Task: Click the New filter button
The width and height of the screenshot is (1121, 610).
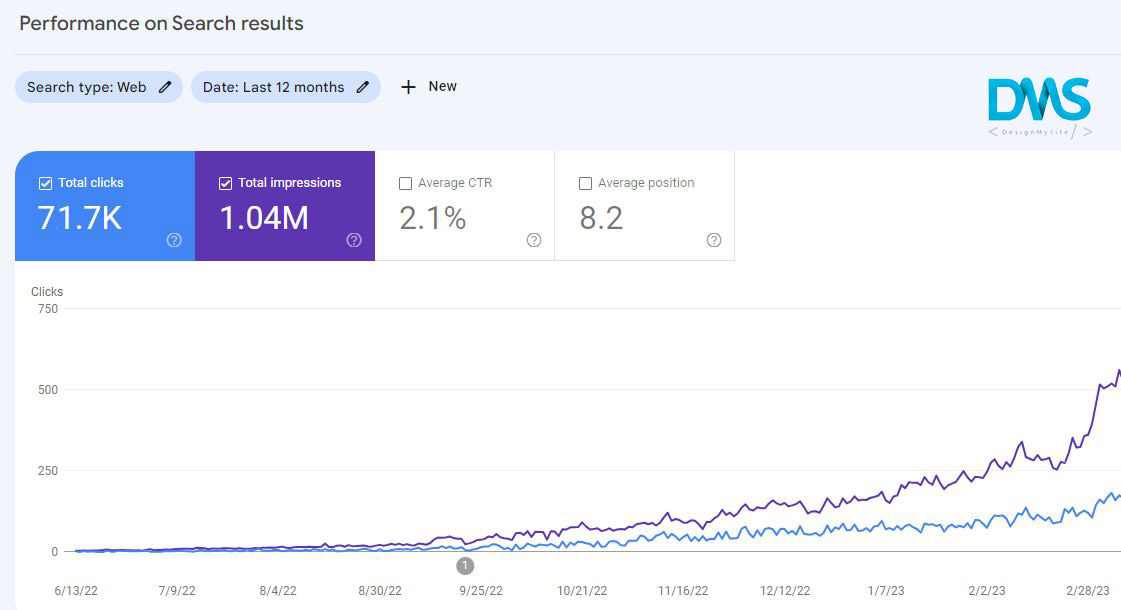Action: click(x=429, y=87)
